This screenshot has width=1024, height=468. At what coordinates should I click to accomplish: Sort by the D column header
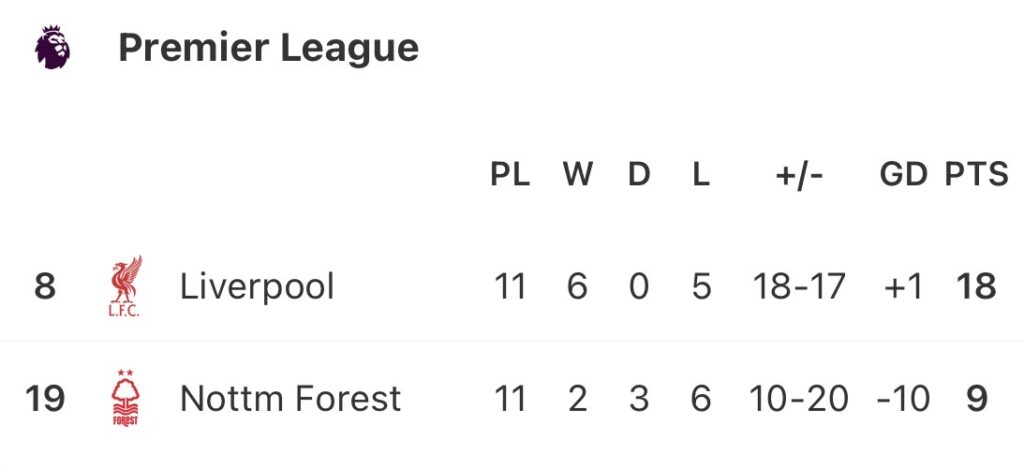click(639, 175)
